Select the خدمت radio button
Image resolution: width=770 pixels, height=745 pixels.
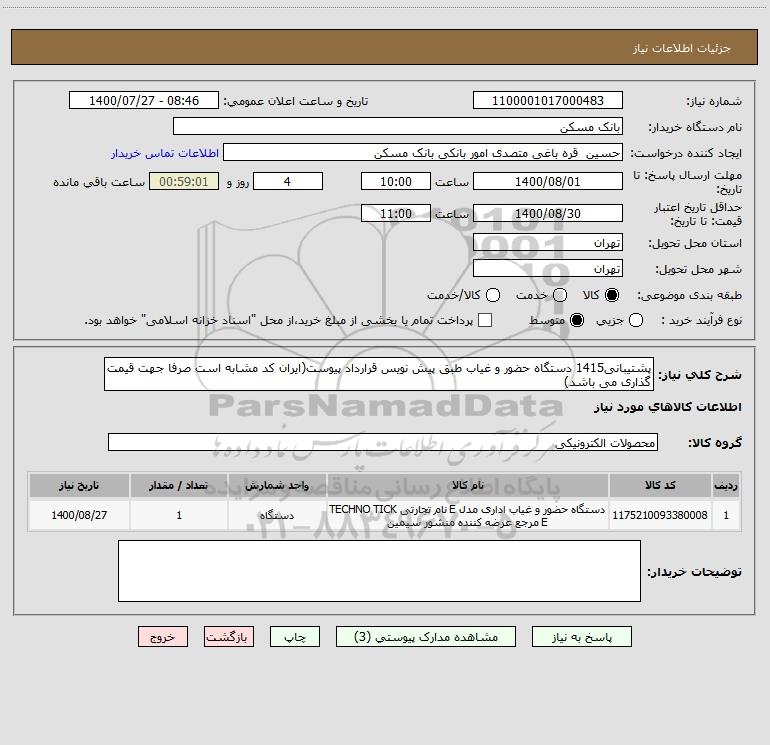click(560, 295)
